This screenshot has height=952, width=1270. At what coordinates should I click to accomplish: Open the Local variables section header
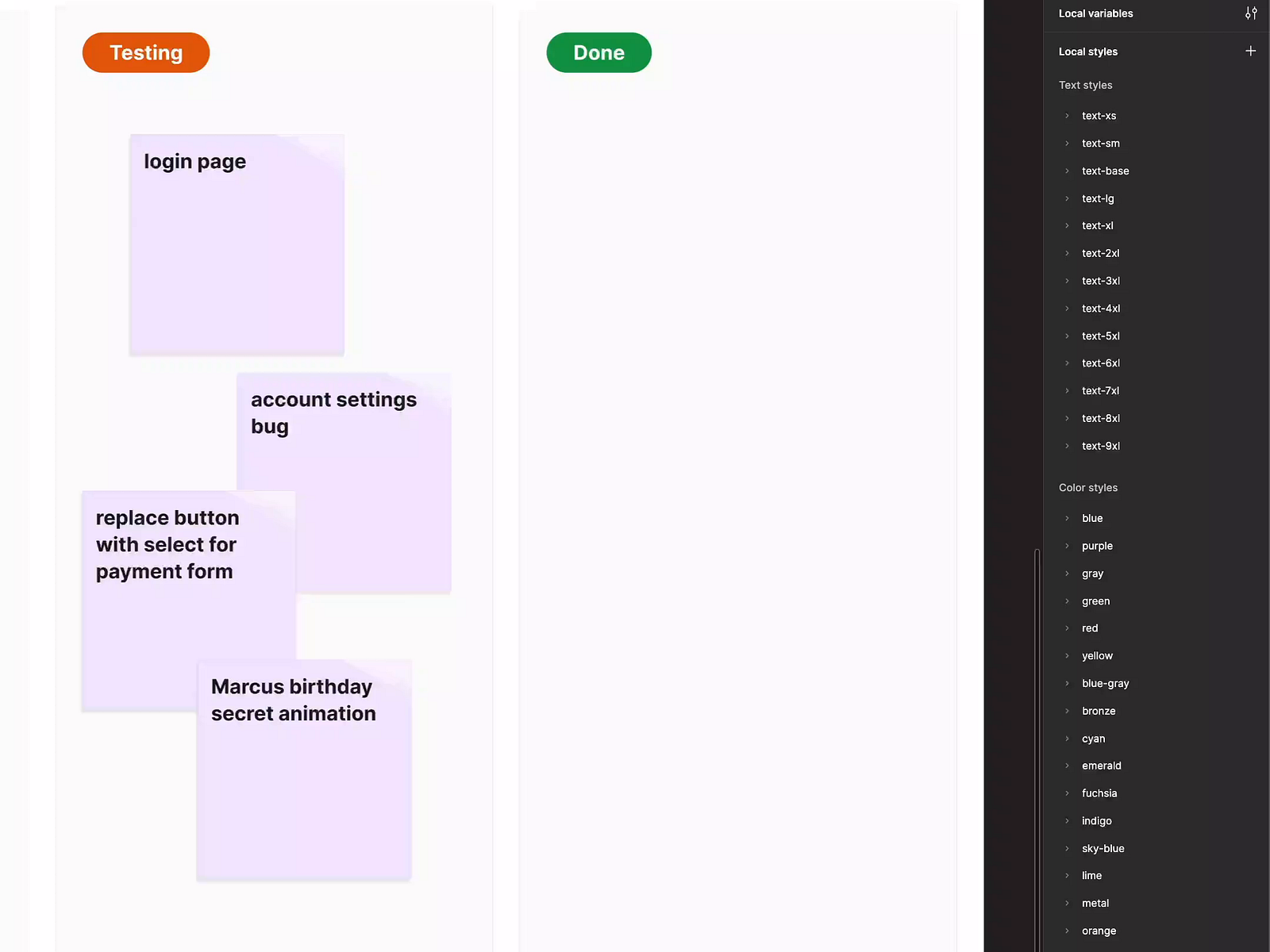pos(1095,13)
